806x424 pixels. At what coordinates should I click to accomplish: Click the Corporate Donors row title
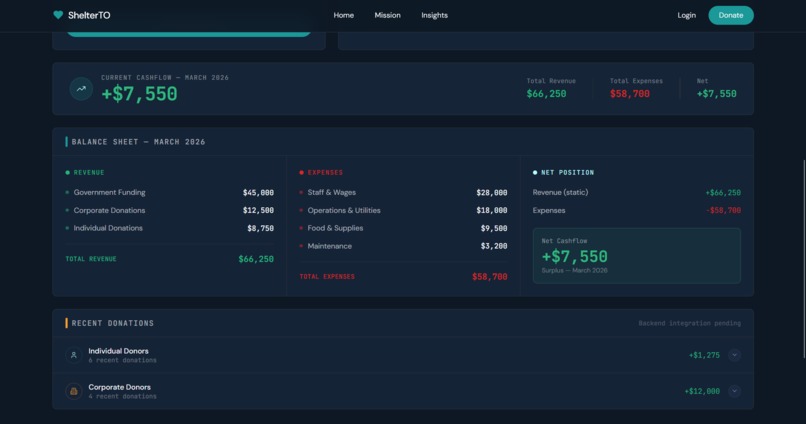pyautogui.click(x=119, y=387)
